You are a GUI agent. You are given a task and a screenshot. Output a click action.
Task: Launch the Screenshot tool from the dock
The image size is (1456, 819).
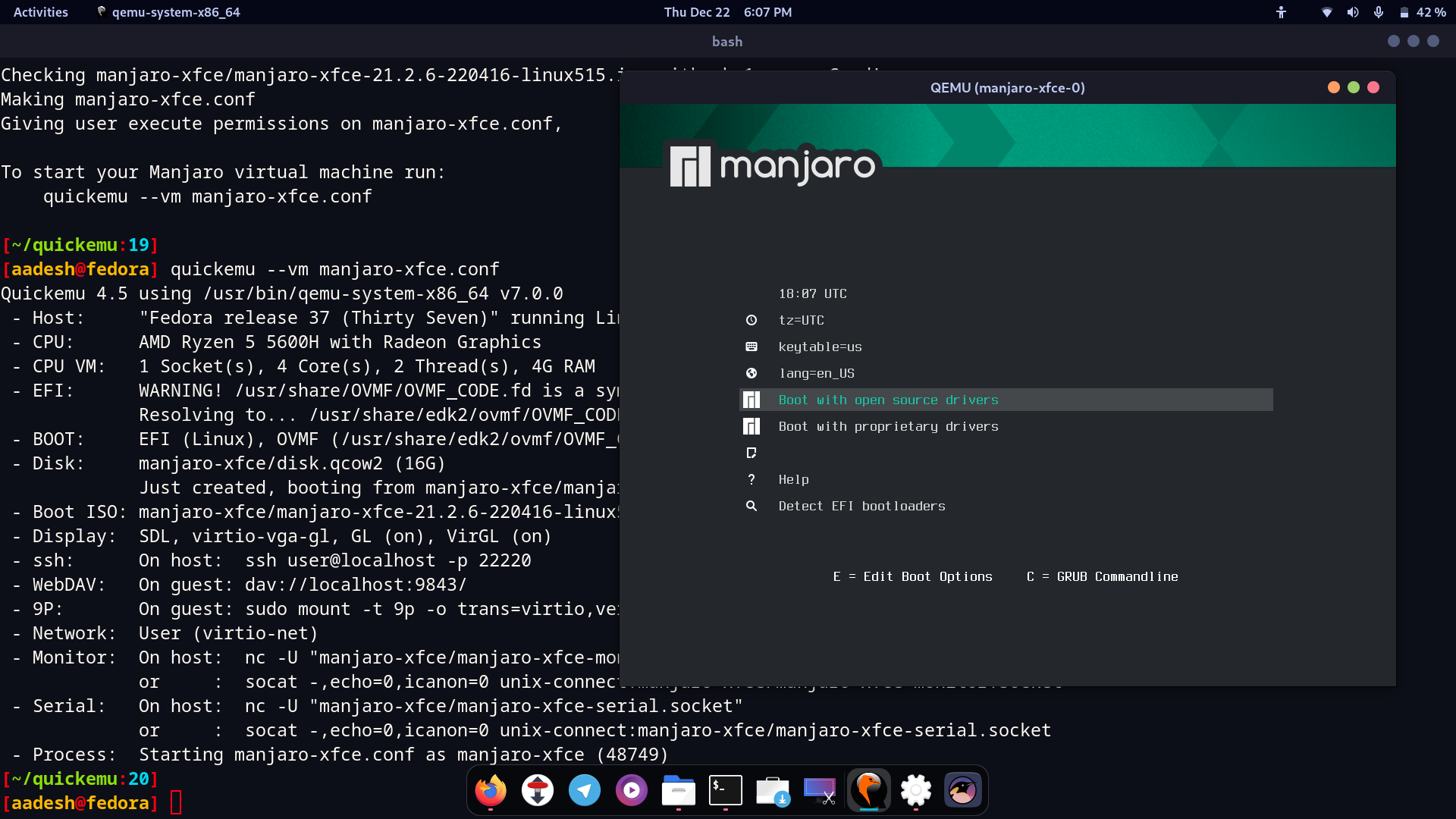(x=819, y=790)
